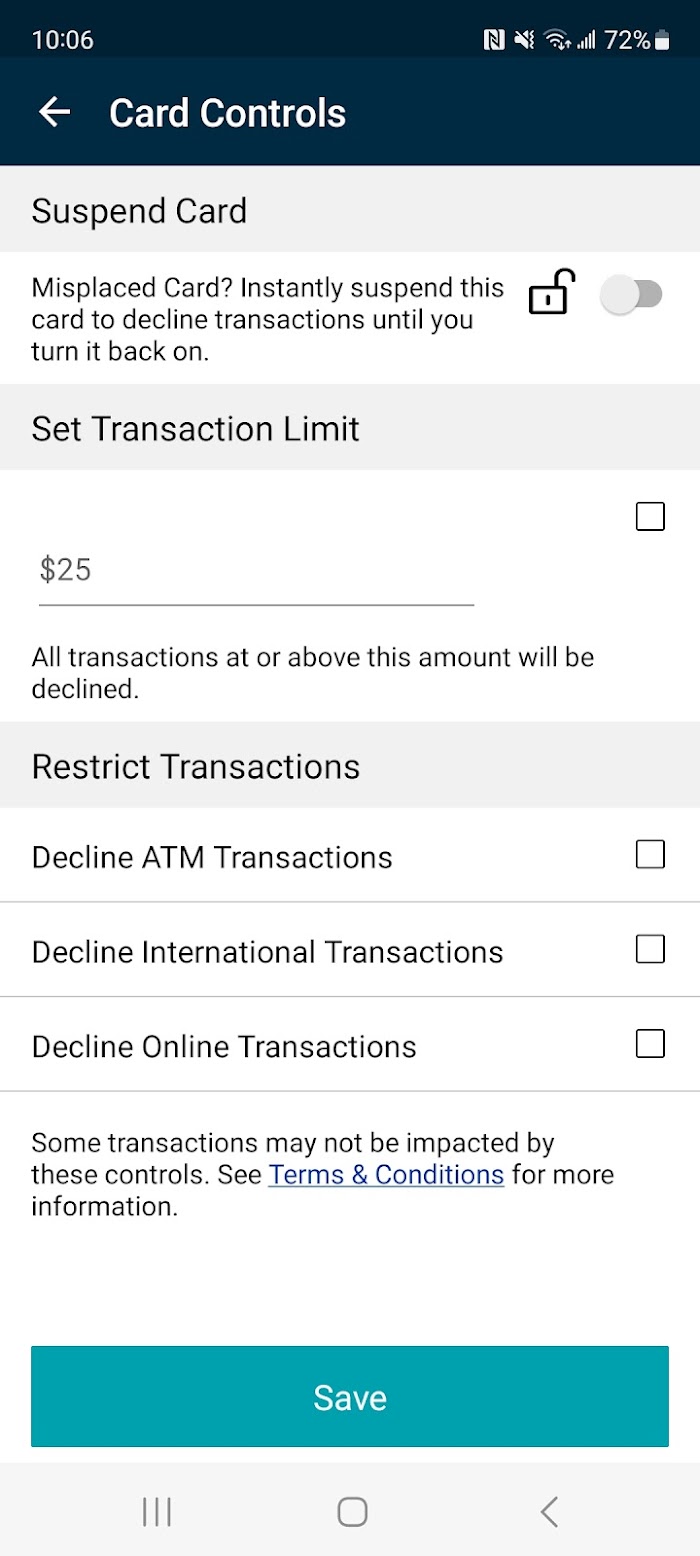Click the Save button
700x1556 pixels.
point(350,1396)
